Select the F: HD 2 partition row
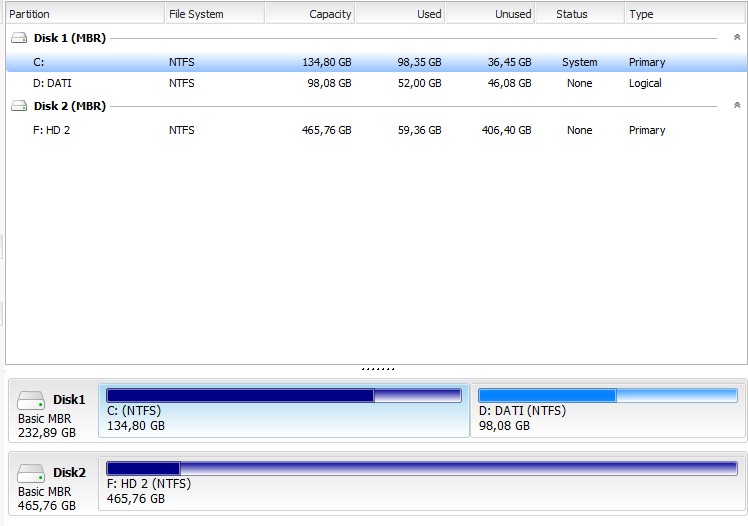This screenshot has height=526, width=748. click(376, 130)
